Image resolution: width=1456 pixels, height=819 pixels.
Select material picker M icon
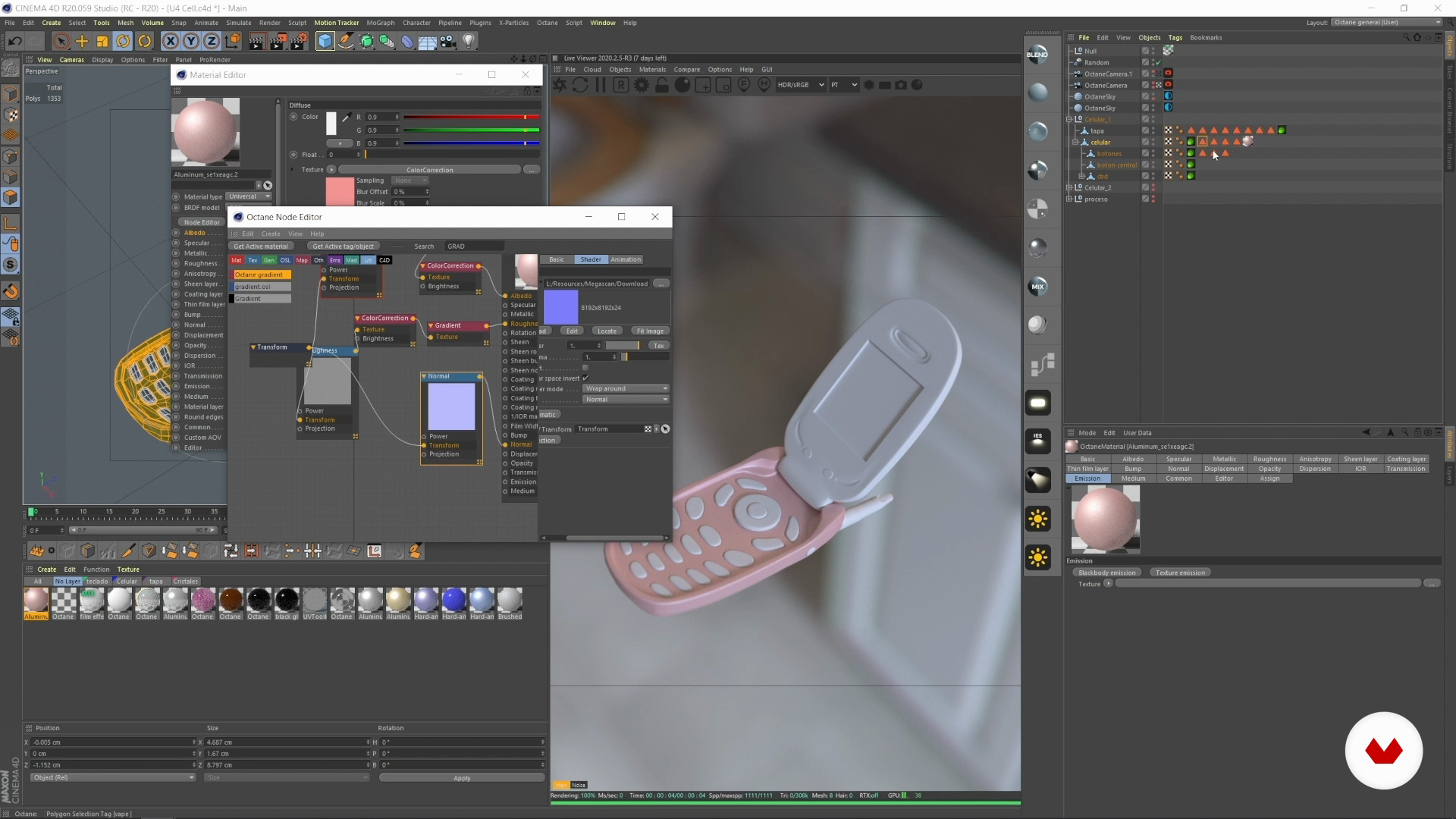click(x=764, y=85)
